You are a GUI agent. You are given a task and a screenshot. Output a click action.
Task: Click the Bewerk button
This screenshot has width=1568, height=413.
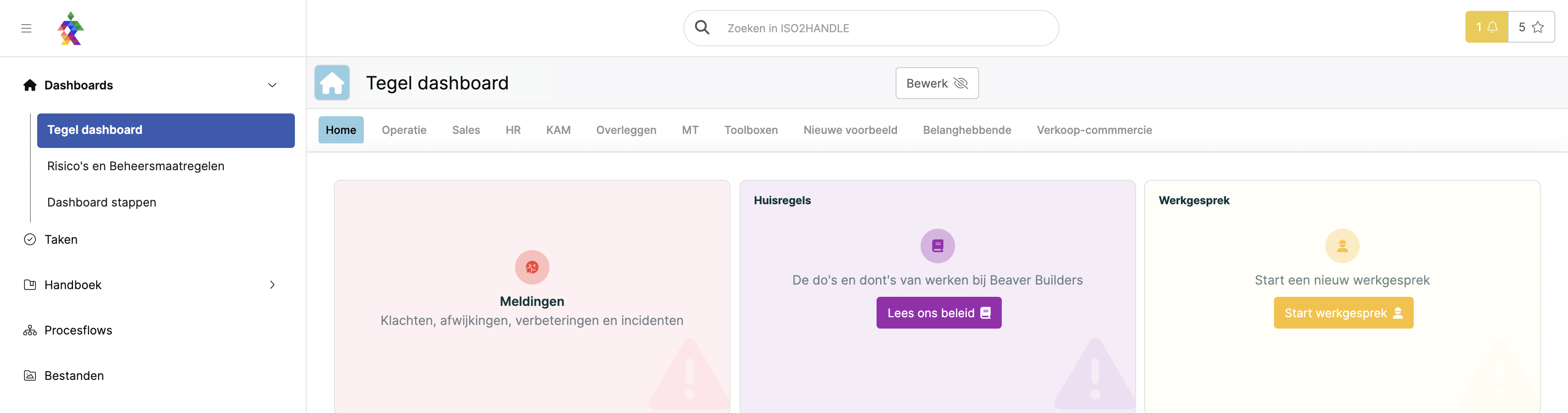pos(937,83)
